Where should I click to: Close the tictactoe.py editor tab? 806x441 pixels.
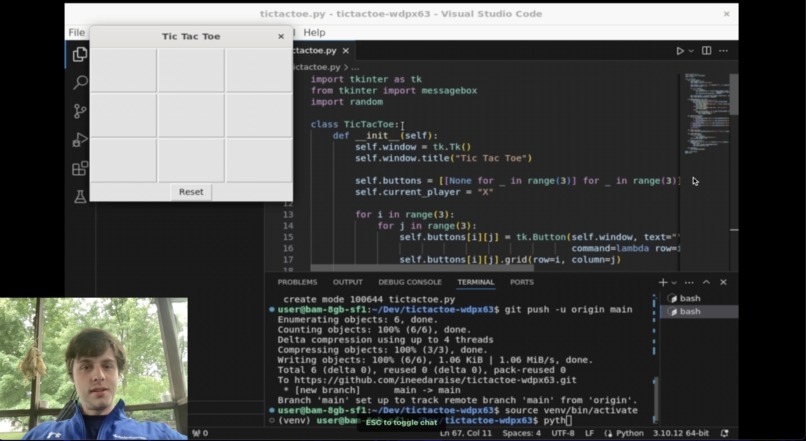pos(346,50)
